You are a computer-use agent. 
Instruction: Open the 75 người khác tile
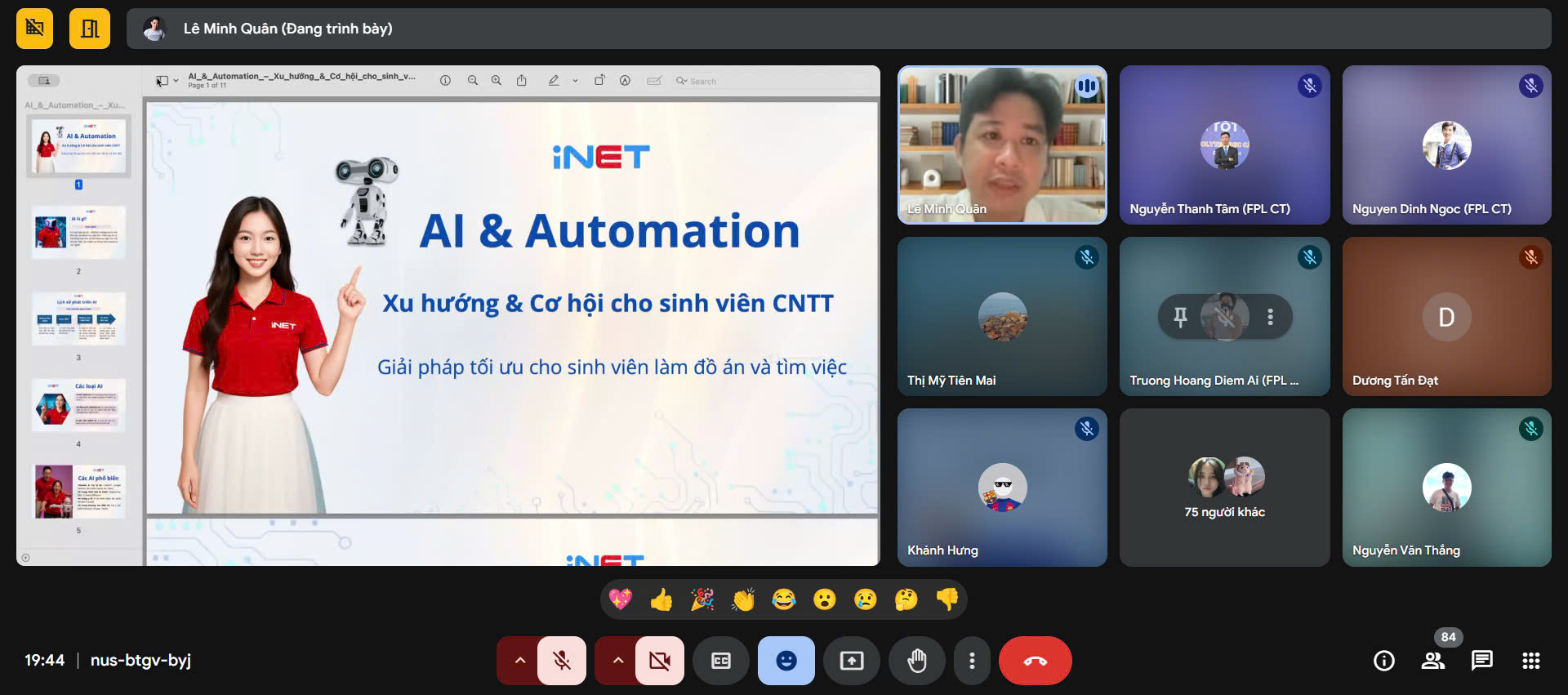[x=1225, y=488]
